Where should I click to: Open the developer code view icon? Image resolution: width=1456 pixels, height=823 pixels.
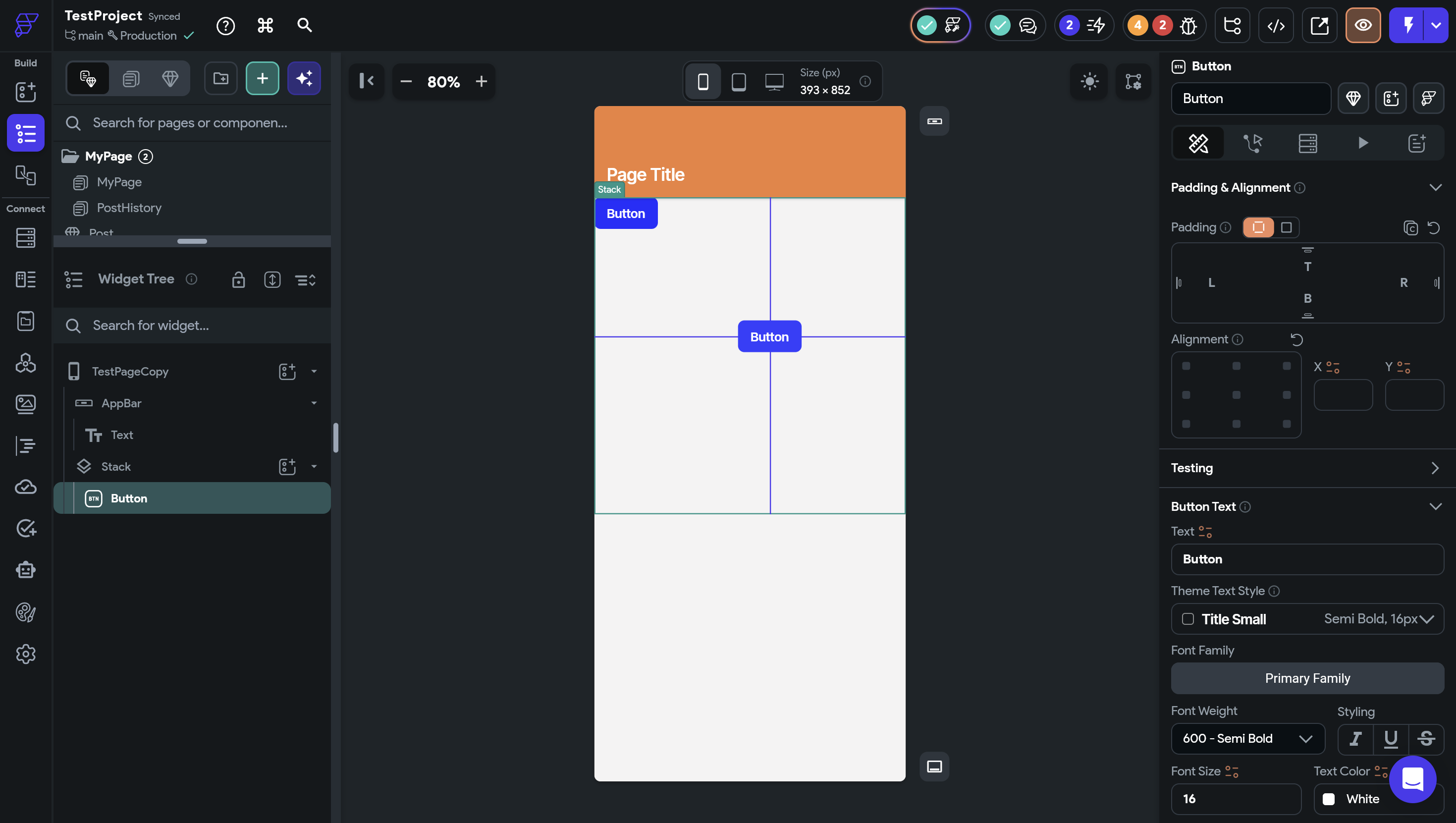click(1276, 25)
